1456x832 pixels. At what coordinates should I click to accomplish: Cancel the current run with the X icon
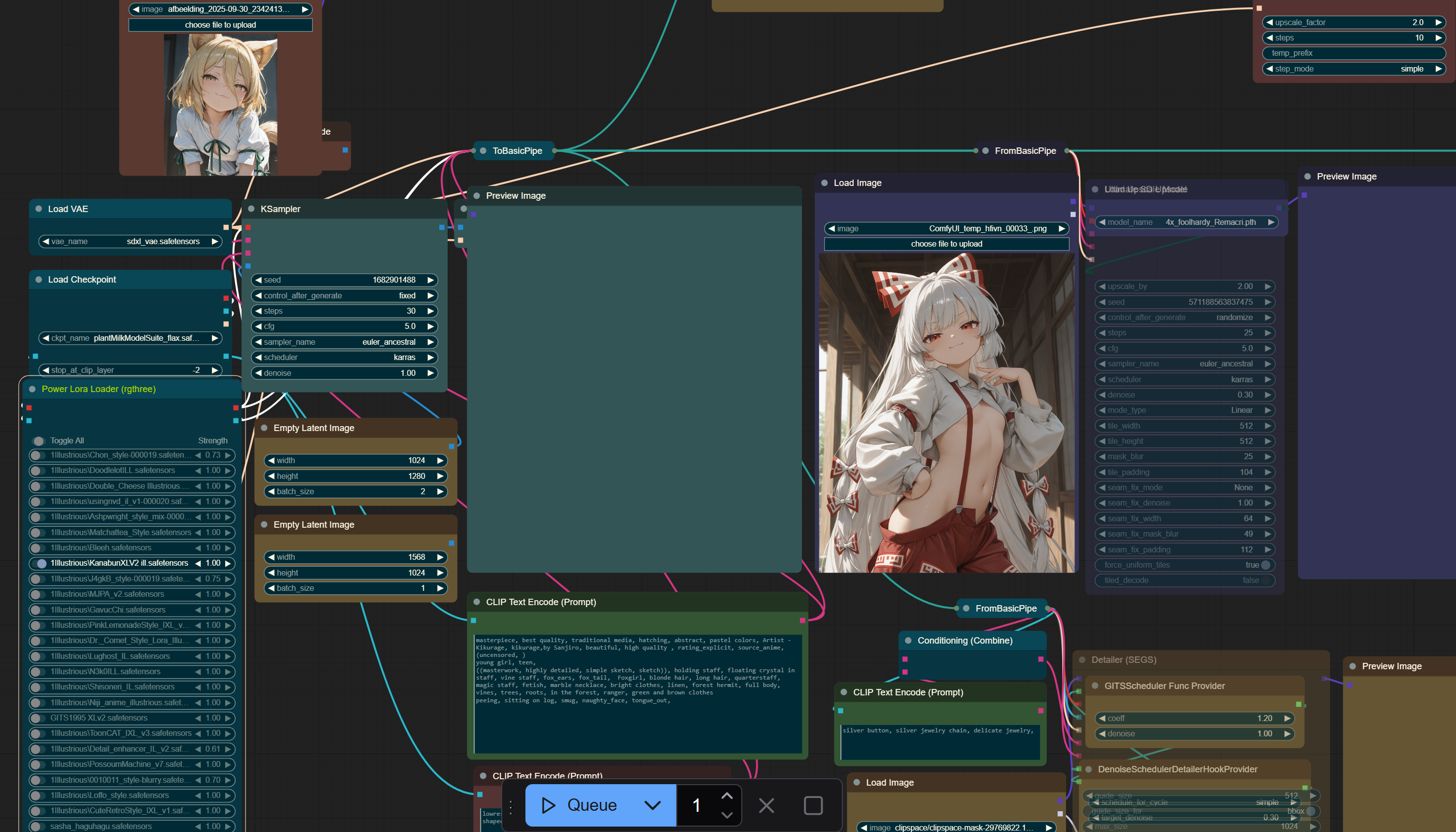tap(766, 806)
